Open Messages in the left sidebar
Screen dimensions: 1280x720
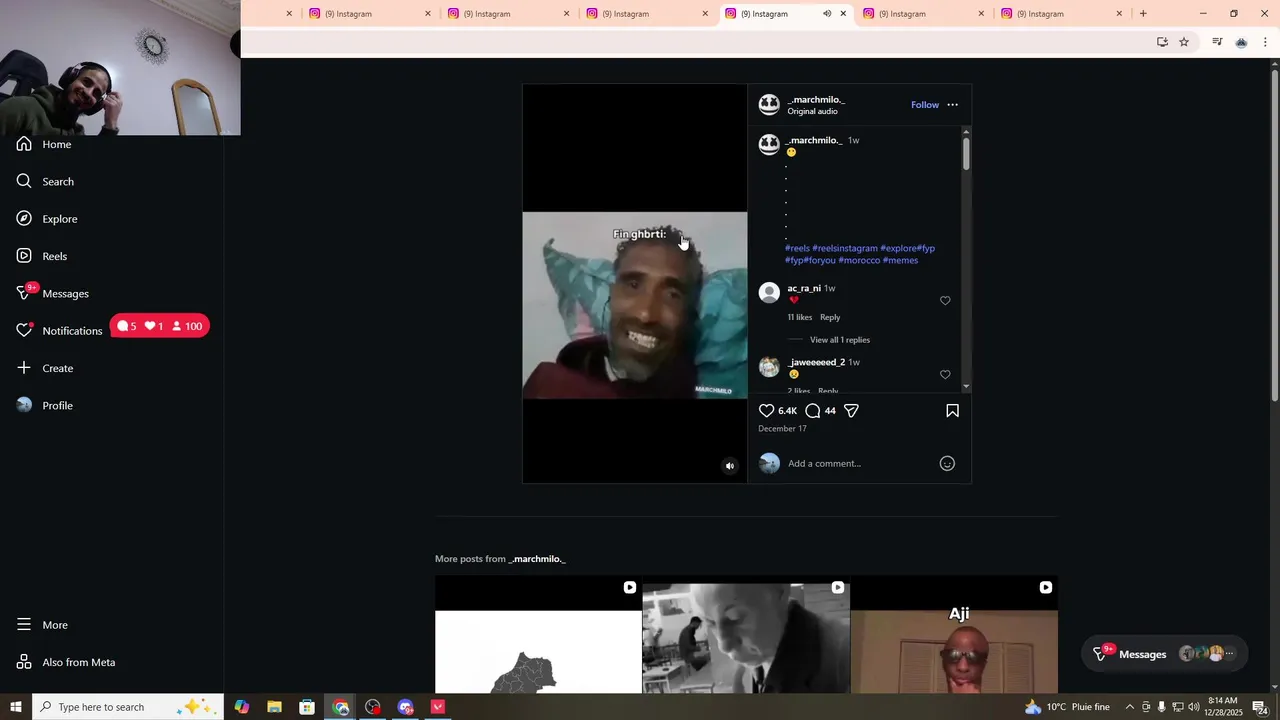coord(53,293)
